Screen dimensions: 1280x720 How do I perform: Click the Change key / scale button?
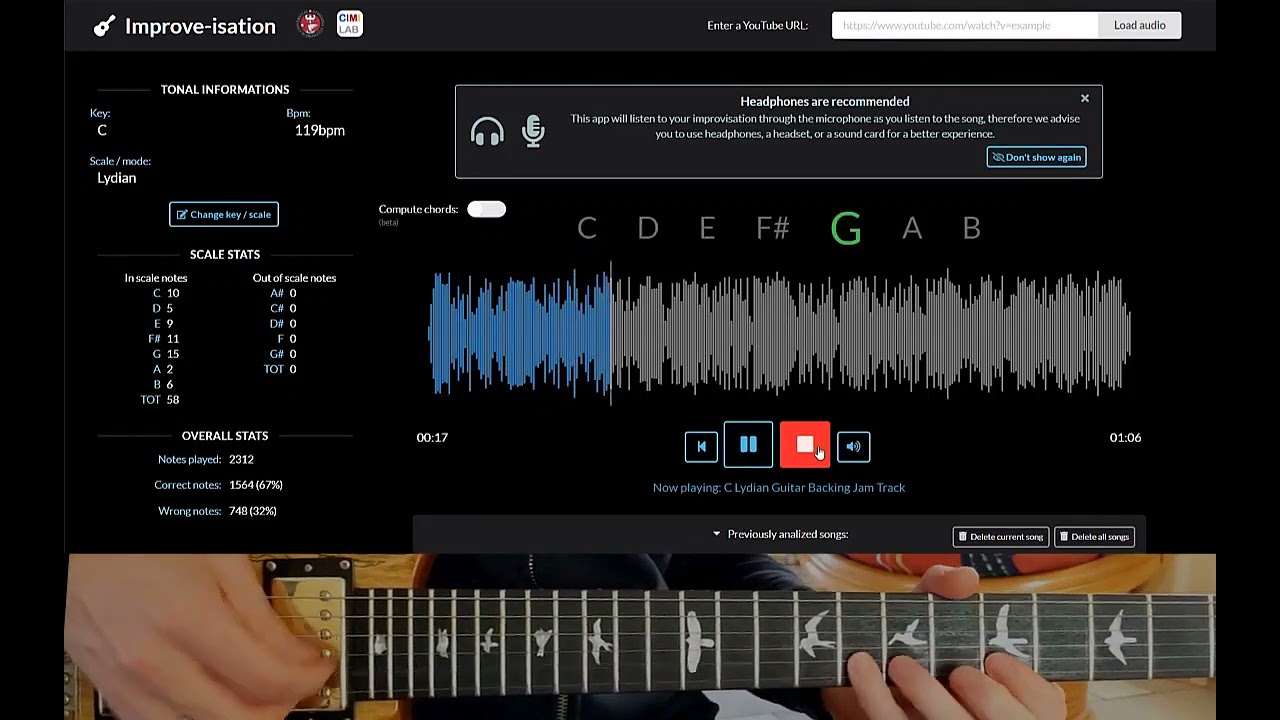[x=224, y=214]
